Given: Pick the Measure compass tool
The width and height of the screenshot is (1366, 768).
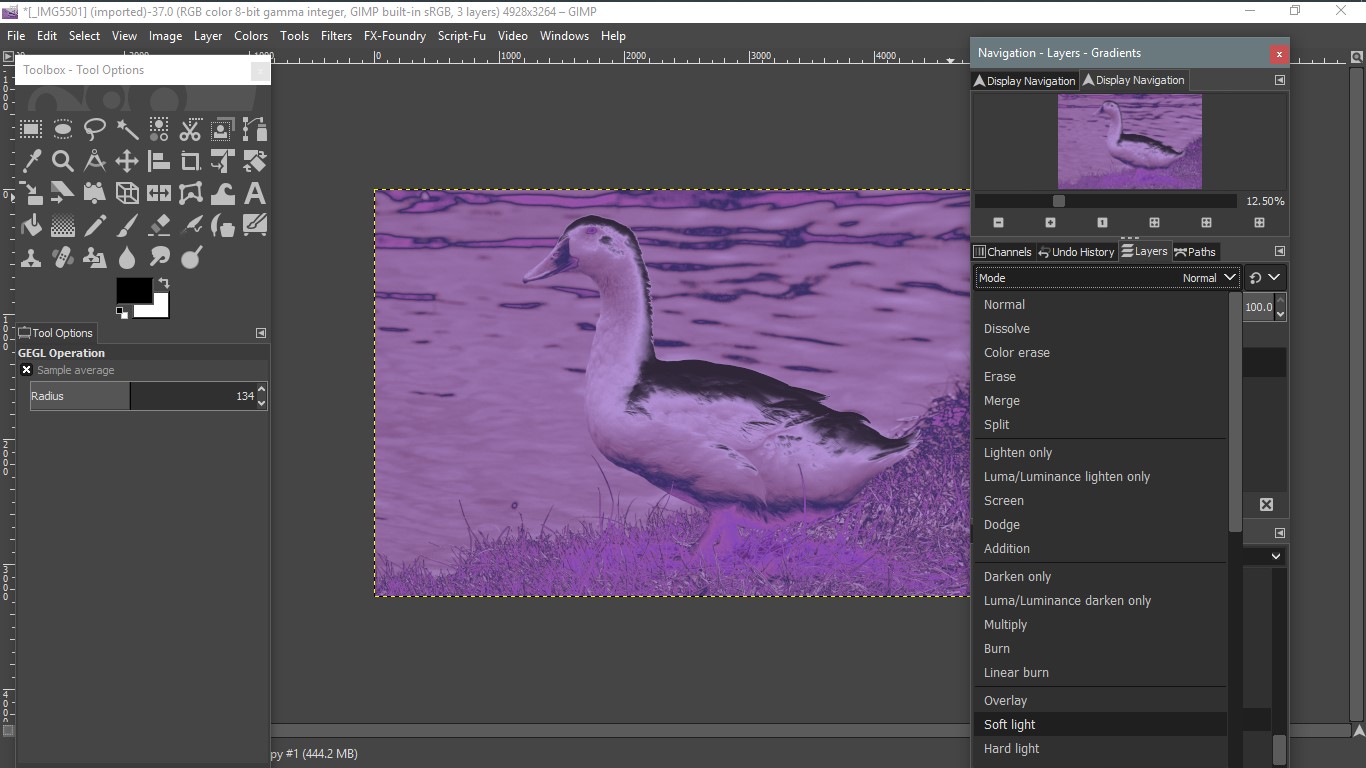Looking at the screenshot, I should pos(95,161).
